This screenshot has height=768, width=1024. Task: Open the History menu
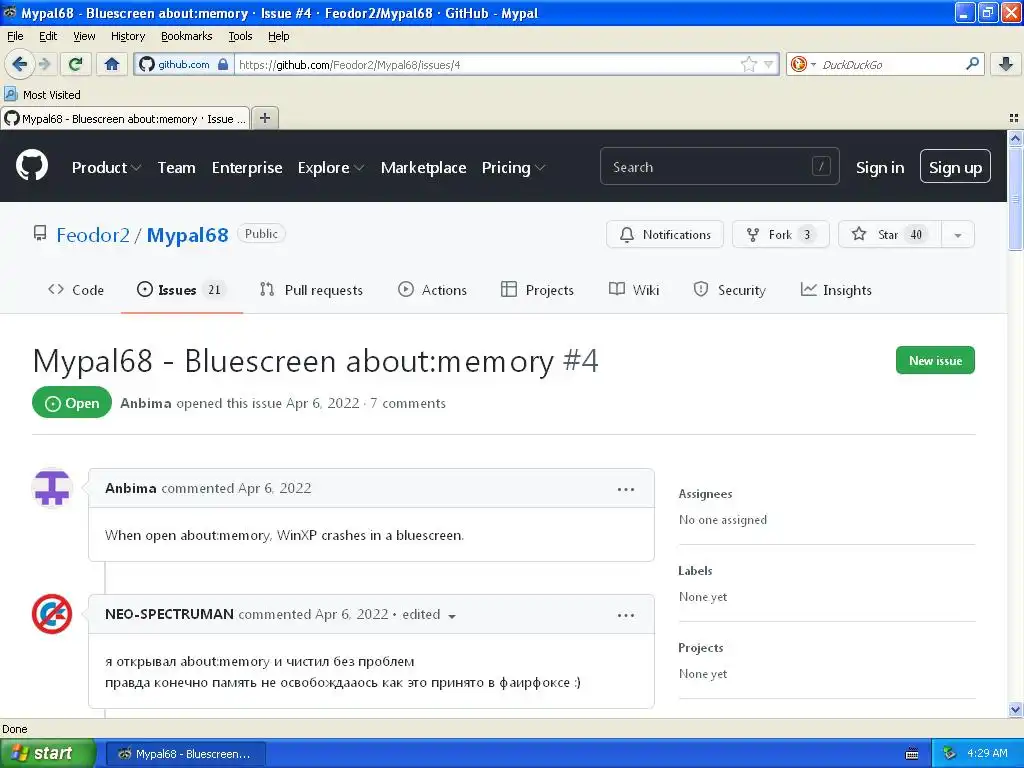(128, 36)
